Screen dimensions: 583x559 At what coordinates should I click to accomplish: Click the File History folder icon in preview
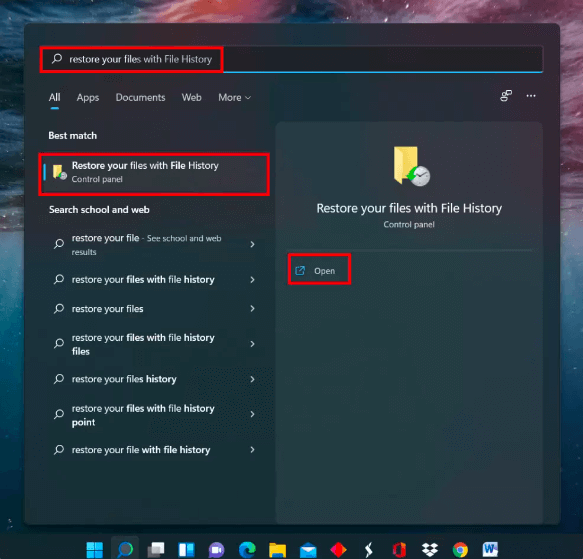411,166
